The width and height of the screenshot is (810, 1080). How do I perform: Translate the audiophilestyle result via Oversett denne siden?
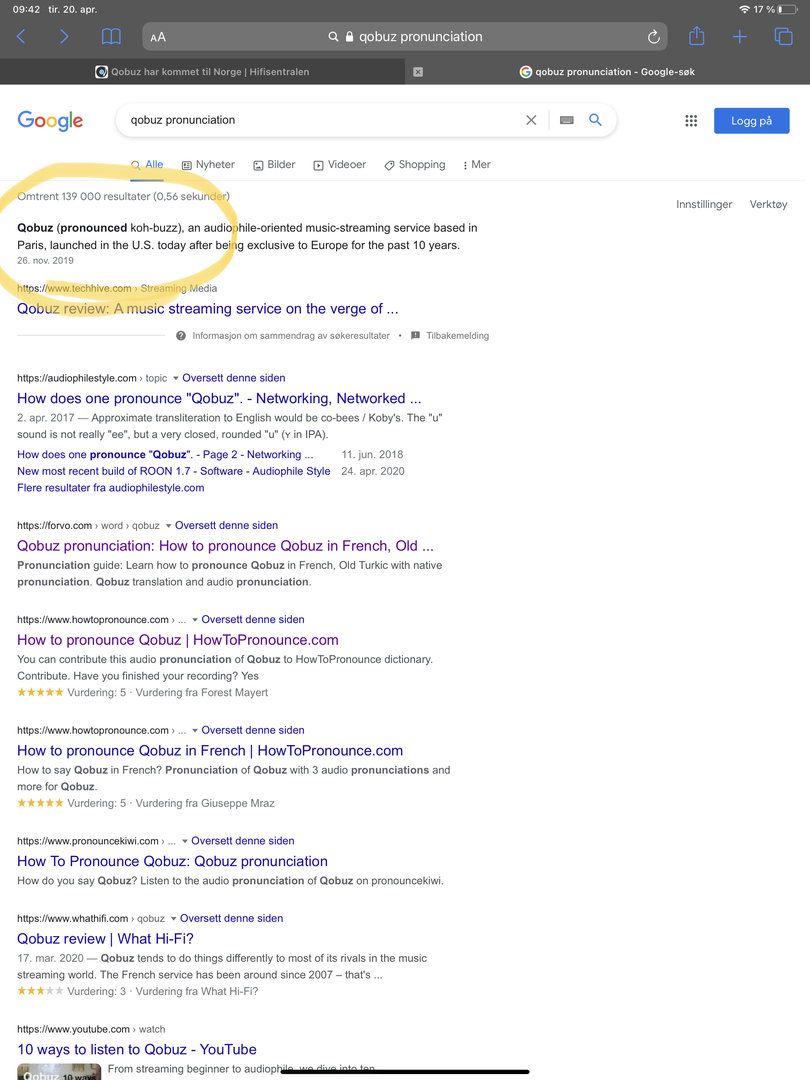coord(233,378)
